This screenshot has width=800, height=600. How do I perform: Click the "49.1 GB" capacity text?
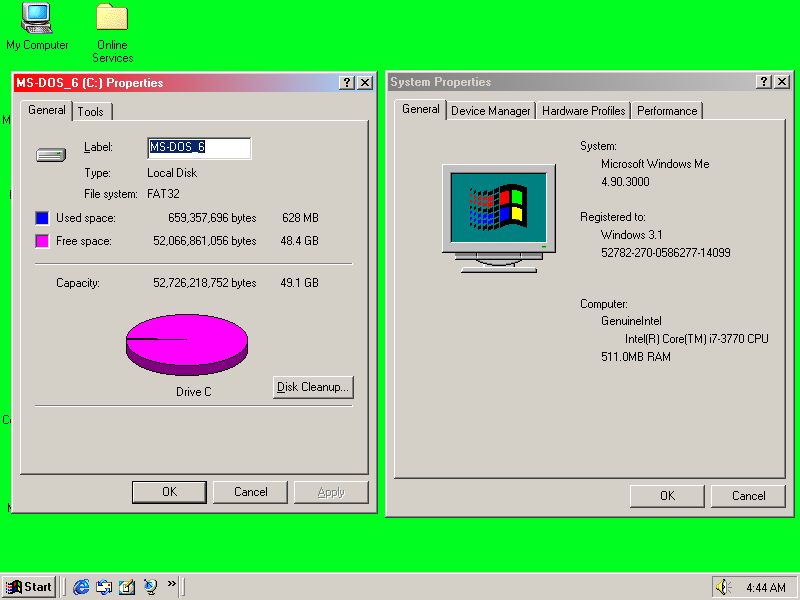(299, 283)
